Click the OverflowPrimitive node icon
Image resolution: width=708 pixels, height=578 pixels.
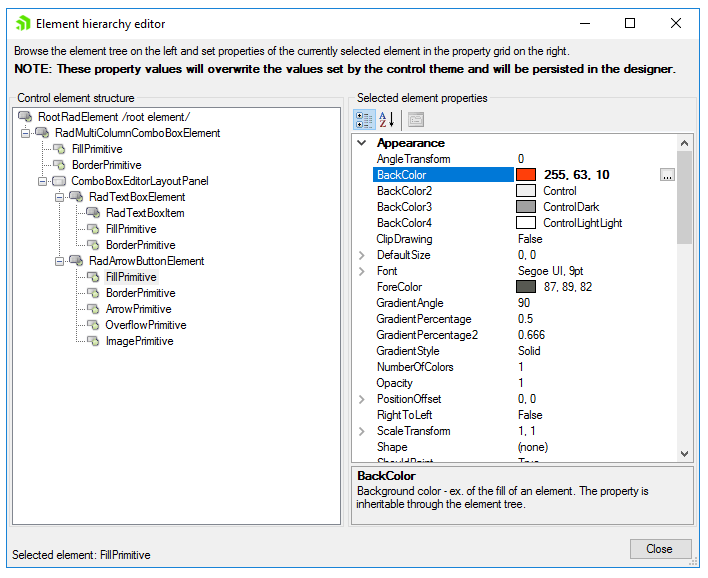point(93,325)
